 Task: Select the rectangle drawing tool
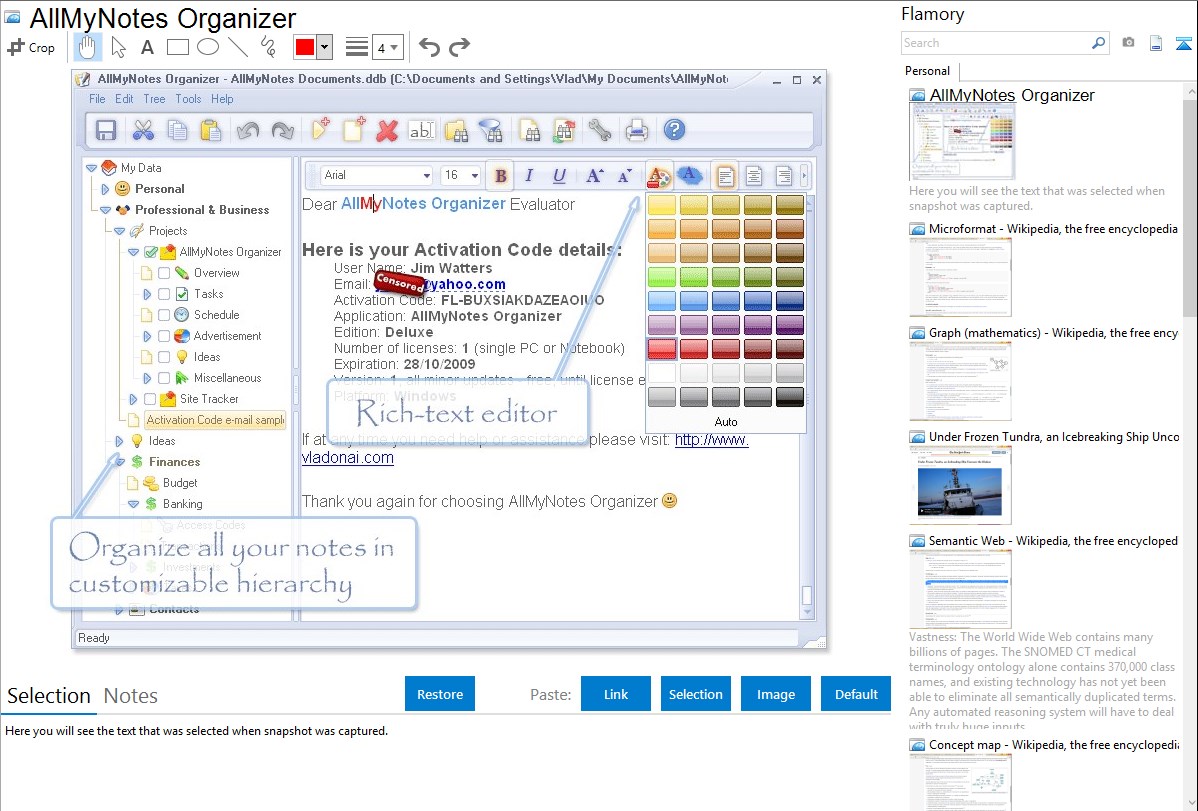[178, 47]
